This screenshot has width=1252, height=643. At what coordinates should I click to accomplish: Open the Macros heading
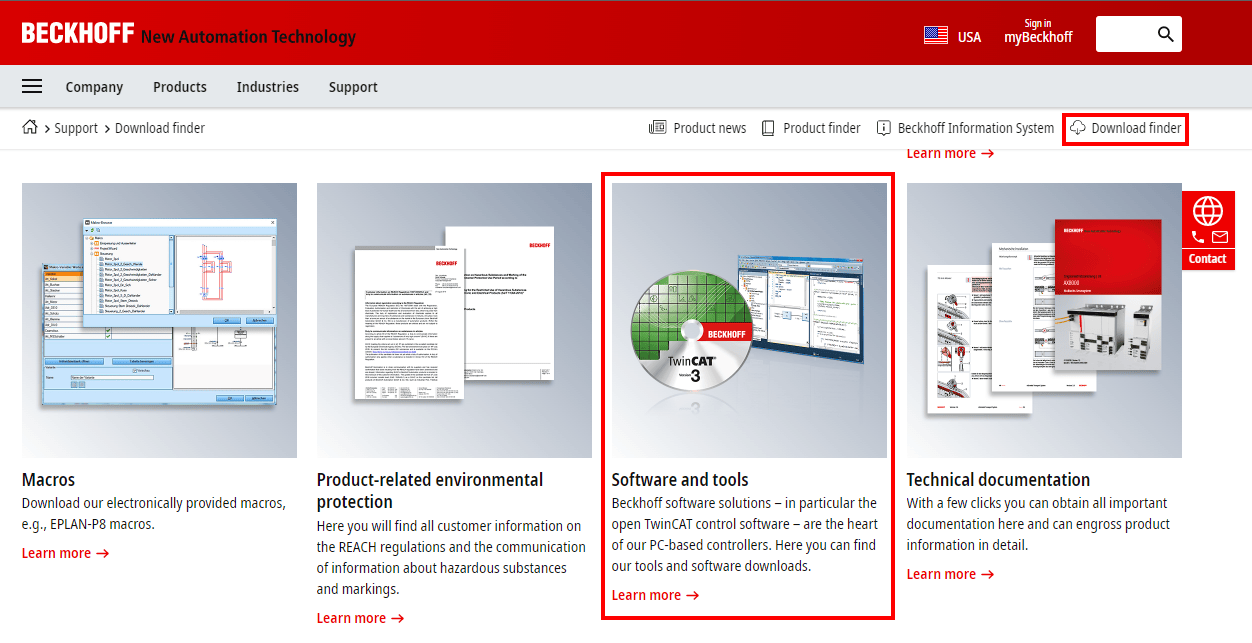pyautogui.click(x=48, y=480)
